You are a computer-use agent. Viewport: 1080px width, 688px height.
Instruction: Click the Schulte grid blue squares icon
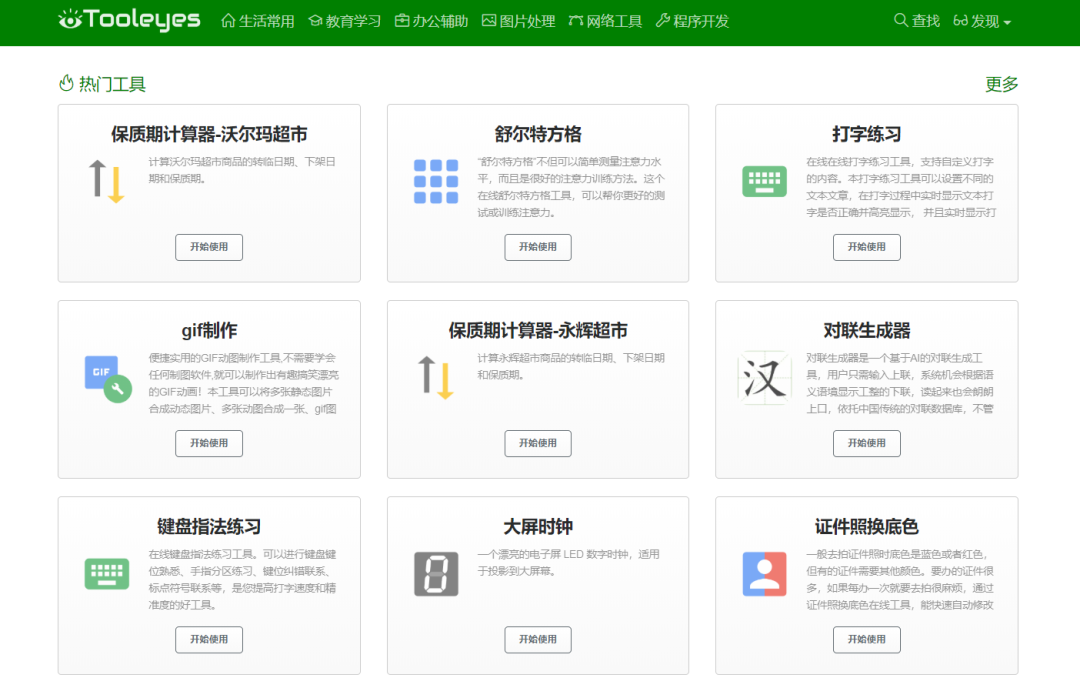coord(435,181)
